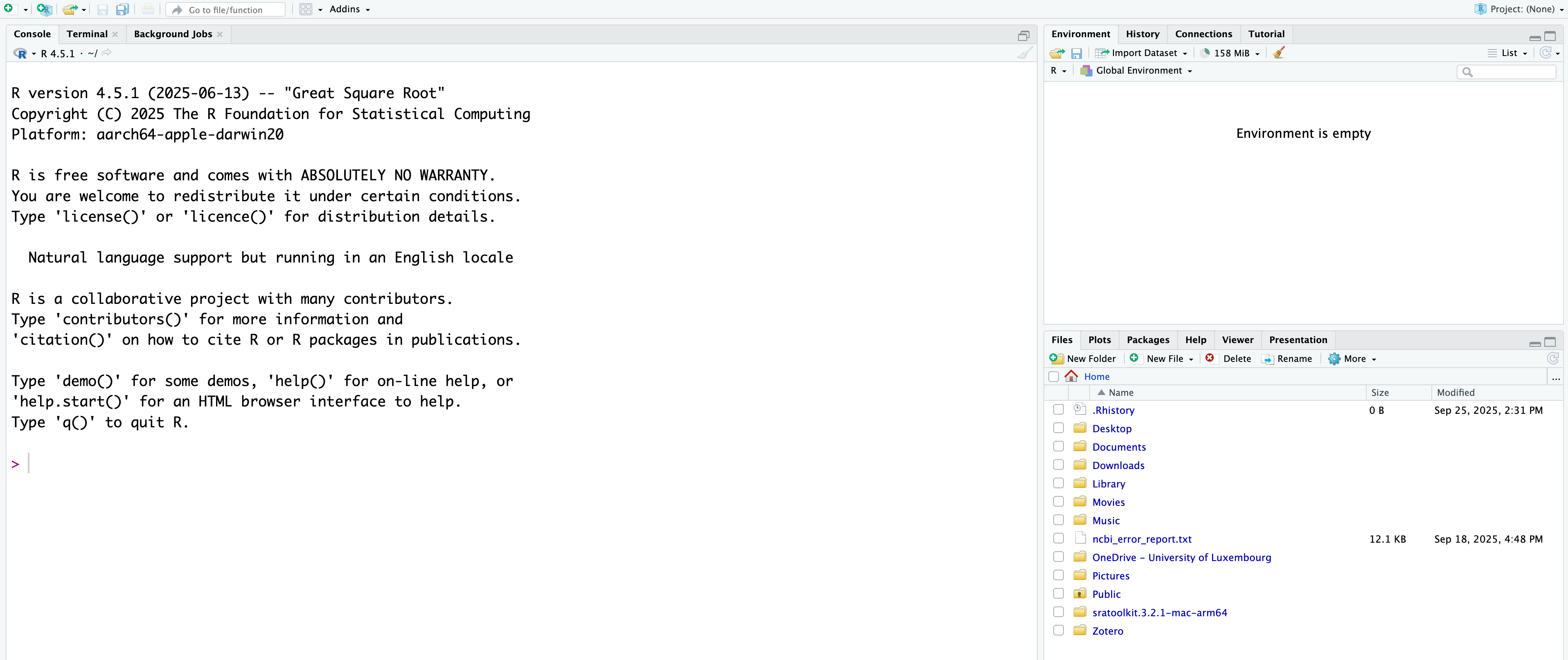Clear console with the broom icon
The image size is (1568, 660).
[1025, 53]
